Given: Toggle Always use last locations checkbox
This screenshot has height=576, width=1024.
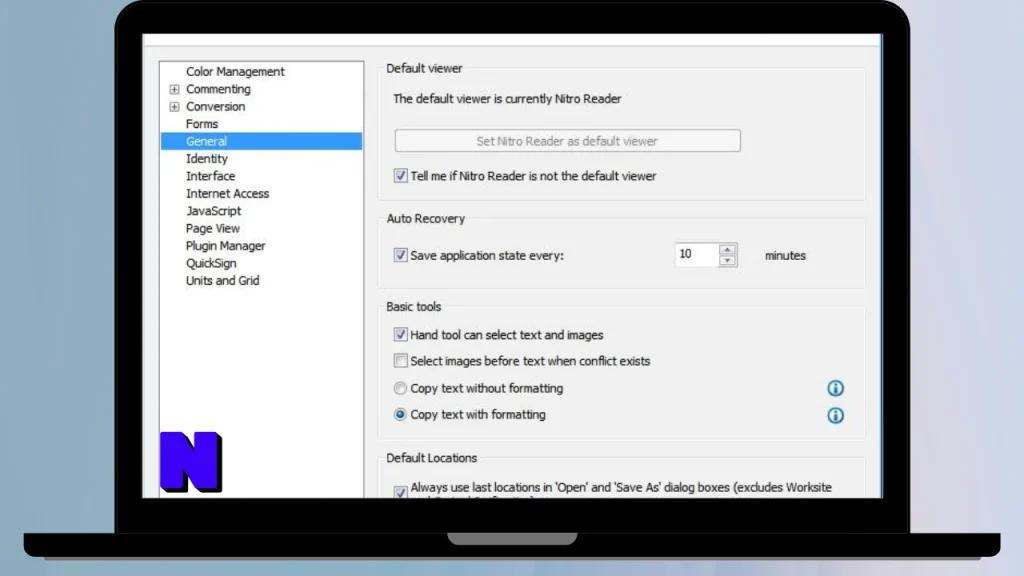Looking at the screenshot, I should (400, 492).
